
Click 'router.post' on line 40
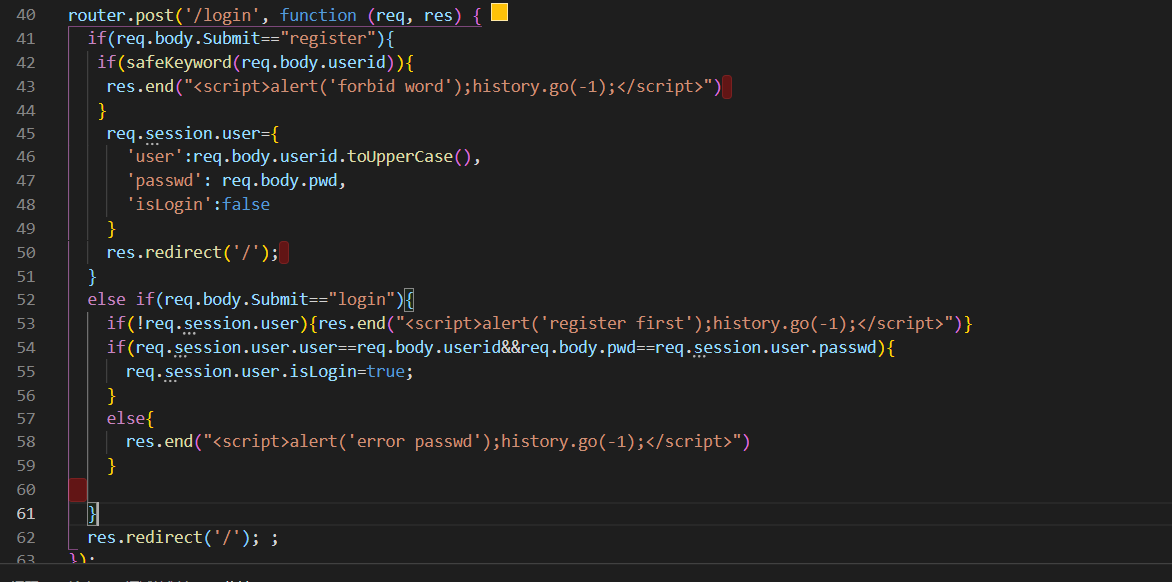click(x=120, y=15)
